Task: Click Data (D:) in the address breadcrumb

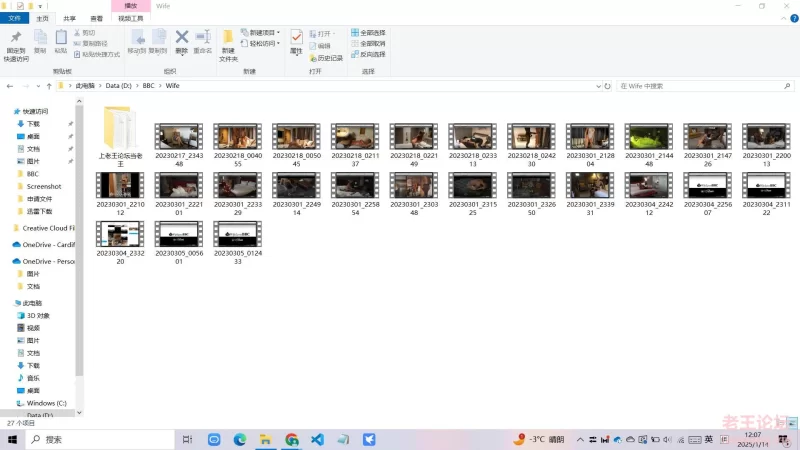Action: coord(118,86)
